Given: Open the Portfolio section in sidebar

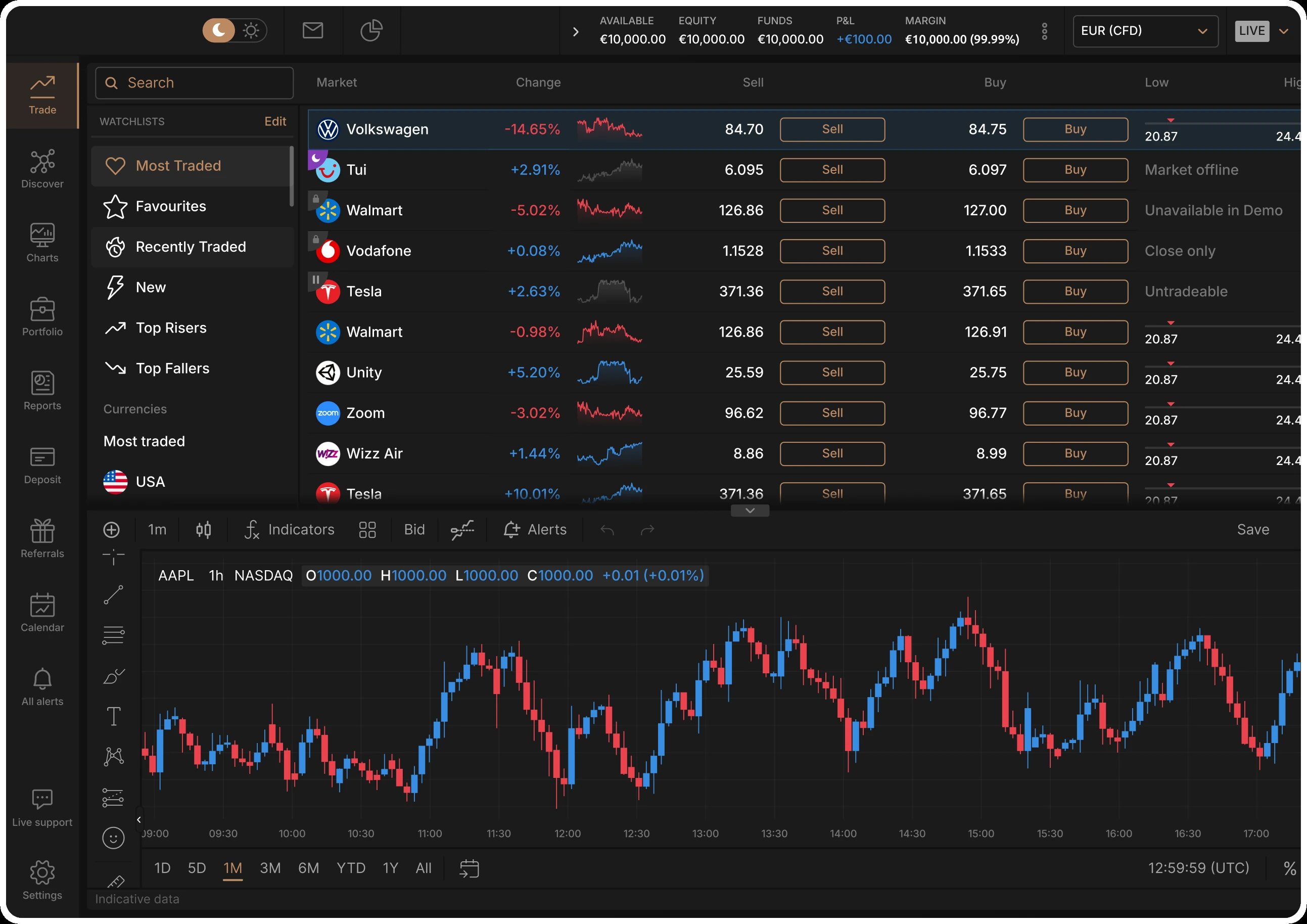Looking at the screenshot, I should (x=42, y=316).
